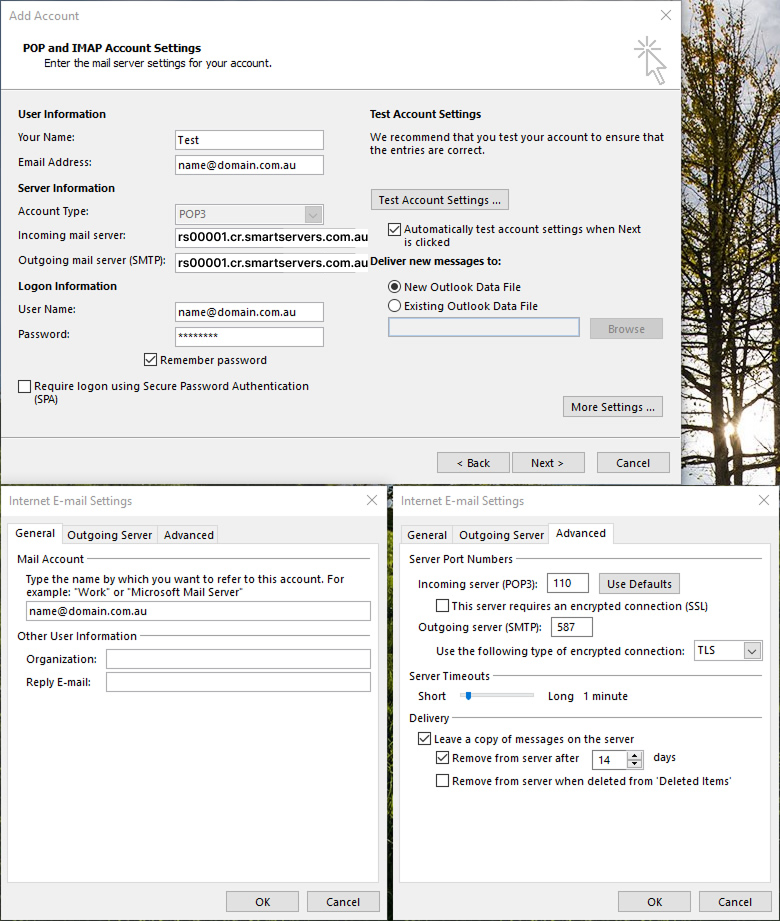The width and height of the screenshot is (780, 921).
Task: Choose New Outlook Data File option
Action: (395, 287)
